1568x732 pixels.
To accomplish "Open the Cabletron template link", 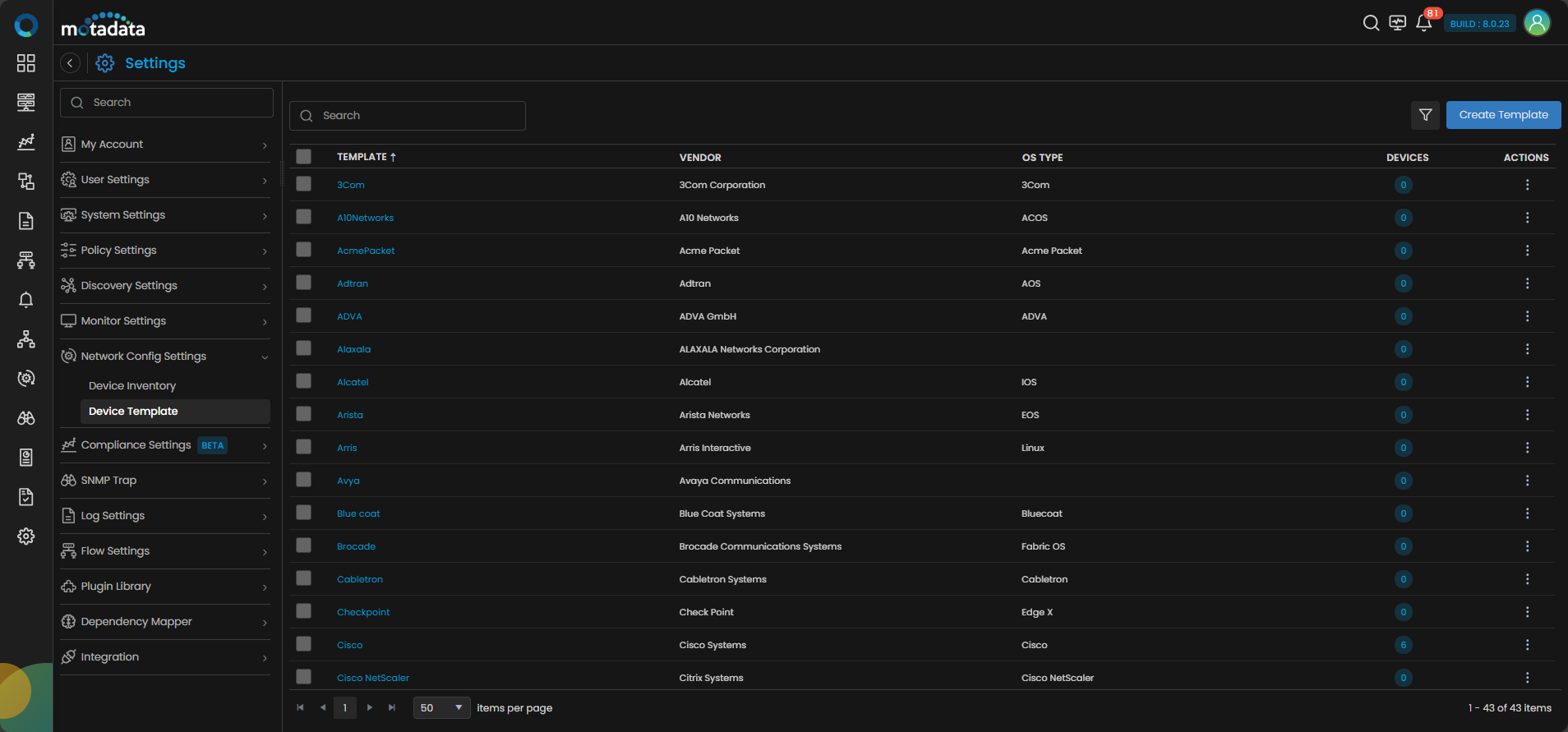I will (x=360, y=579).
